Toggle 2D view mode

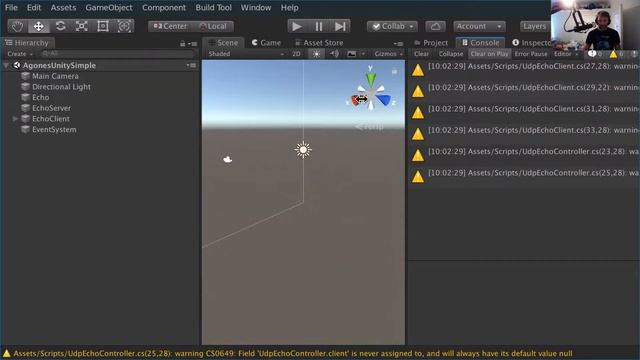coord(296,54)
